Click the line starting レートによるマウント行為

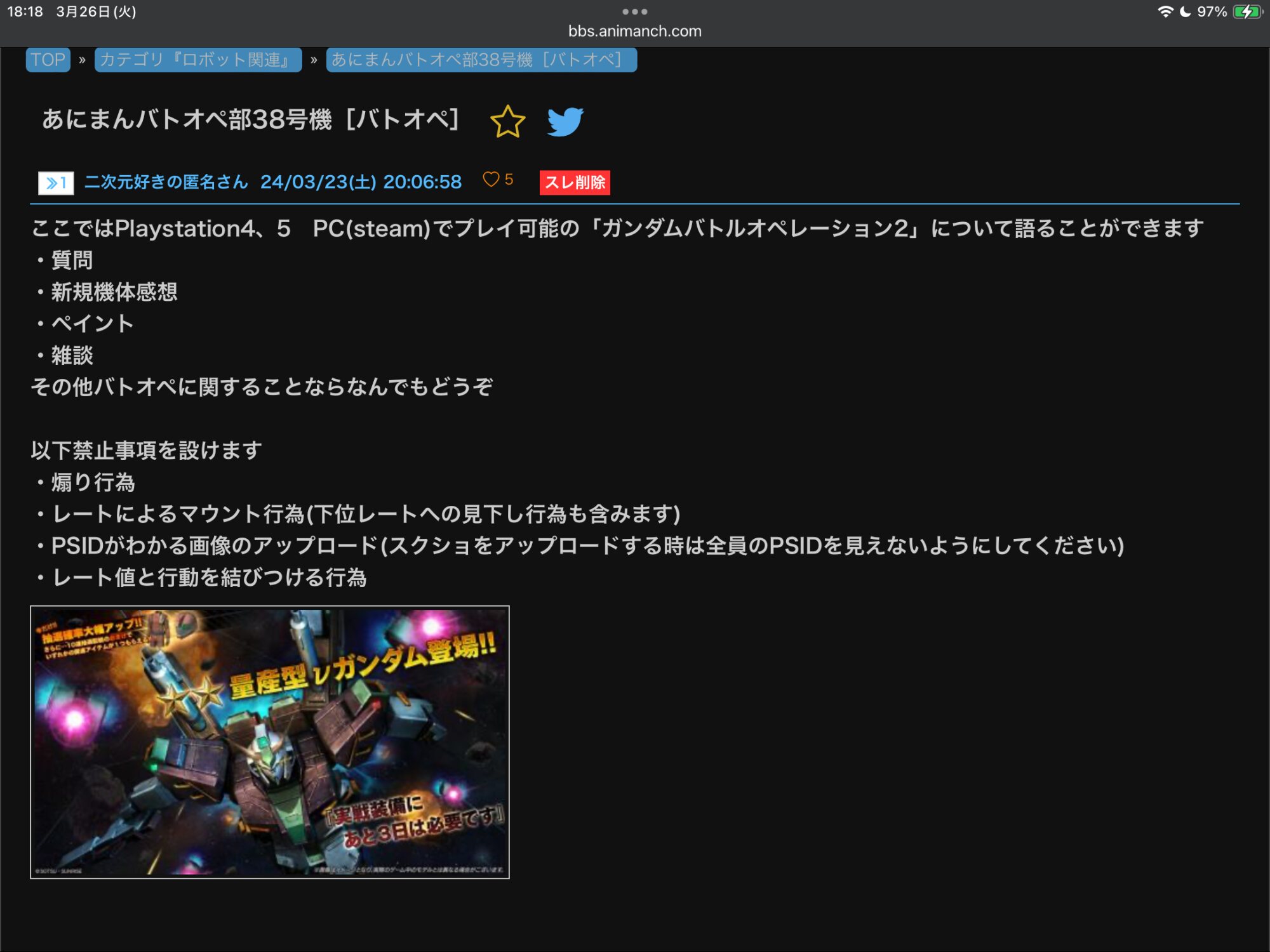[x=357, y=513]
